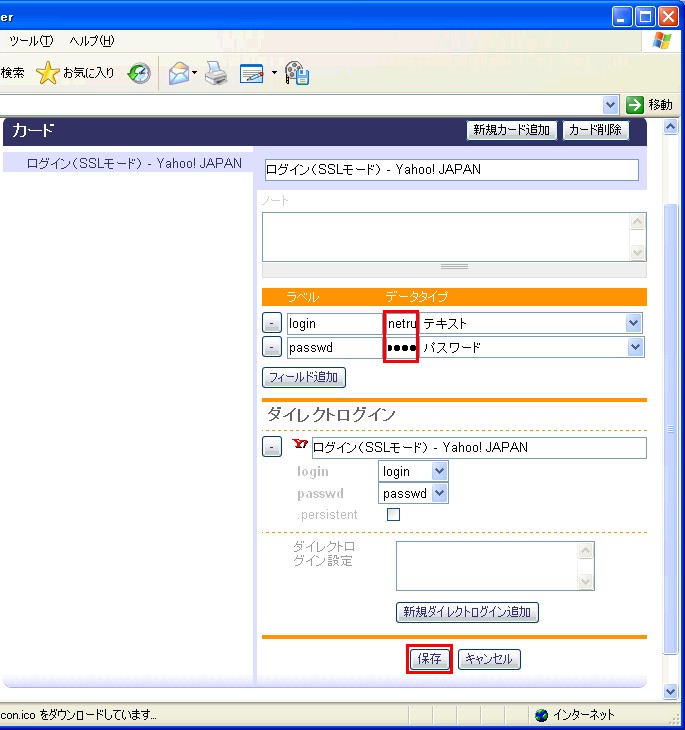
Task: Click the card title input field
Action: tap(451, 169)
